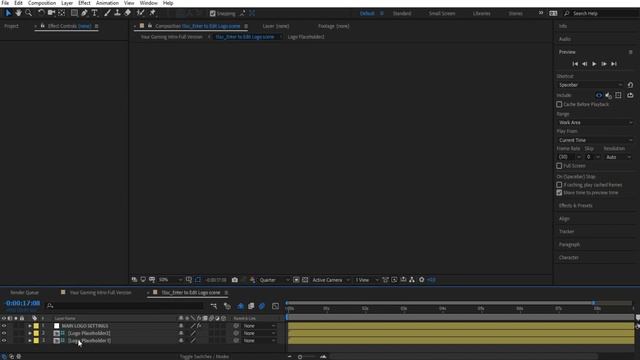The width and height of the screenshot is (640, 360).
Task: Select the Pen tool
Action: pos(84,13)
